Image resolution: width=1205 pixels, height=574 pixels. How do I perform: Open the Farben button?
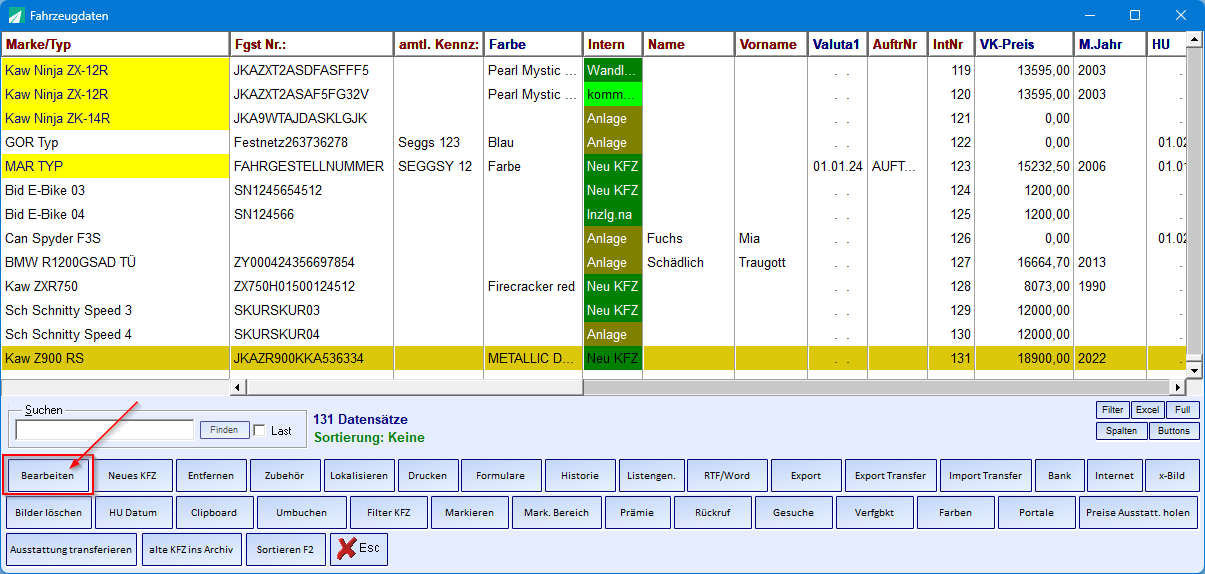tap(954, 513)
